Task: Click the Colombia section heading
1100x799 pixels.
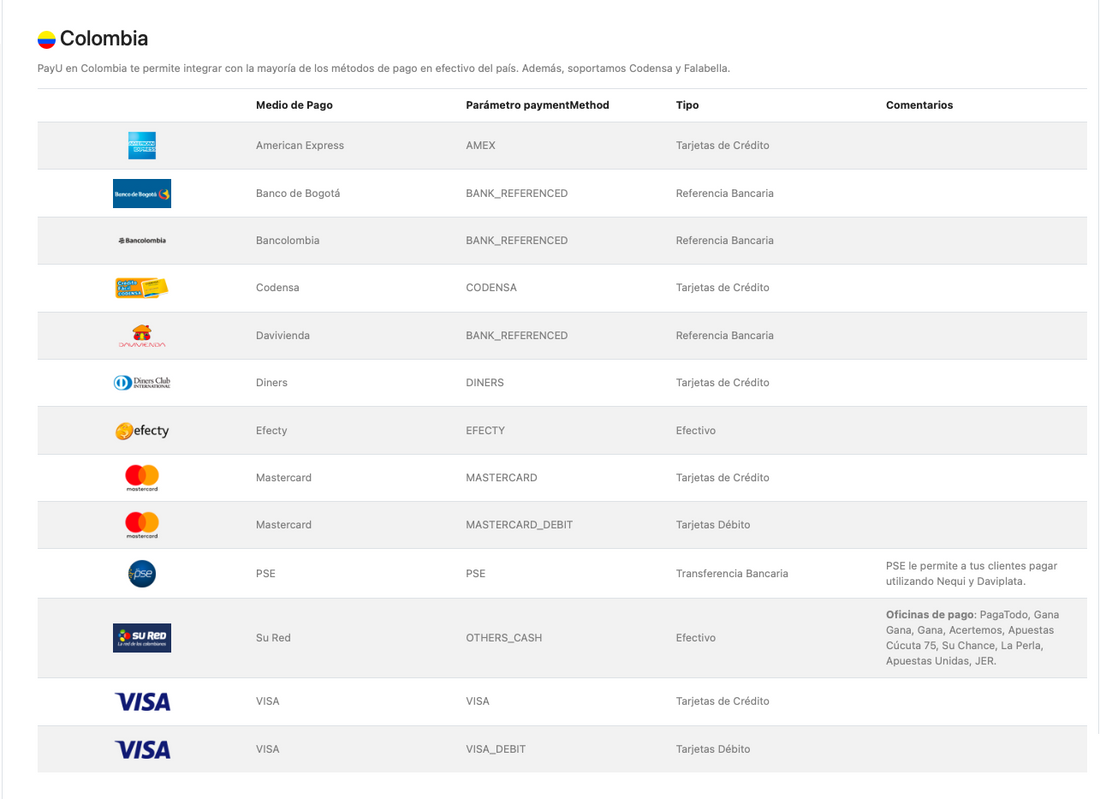Action: click(x=104, y=39)
